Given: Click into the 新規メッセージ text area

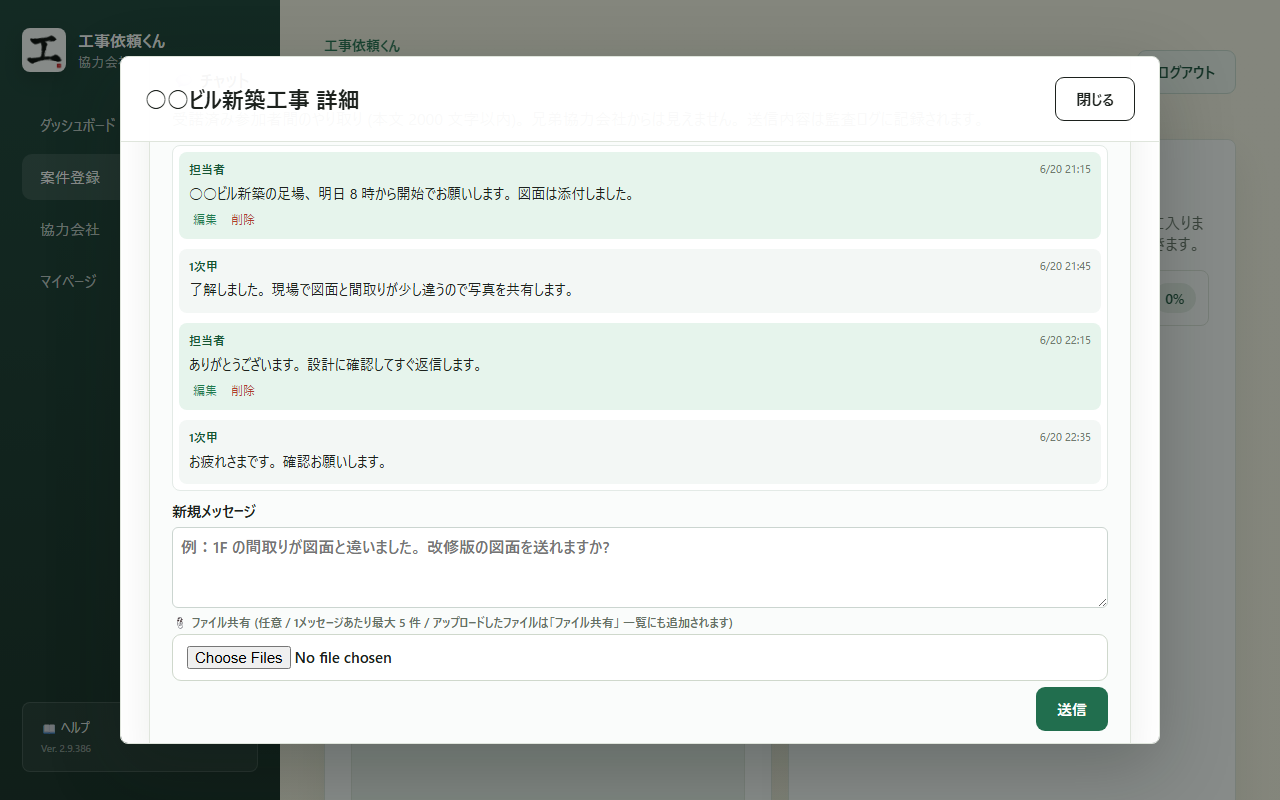Looking at the screenshot, I should click(640, 567).
